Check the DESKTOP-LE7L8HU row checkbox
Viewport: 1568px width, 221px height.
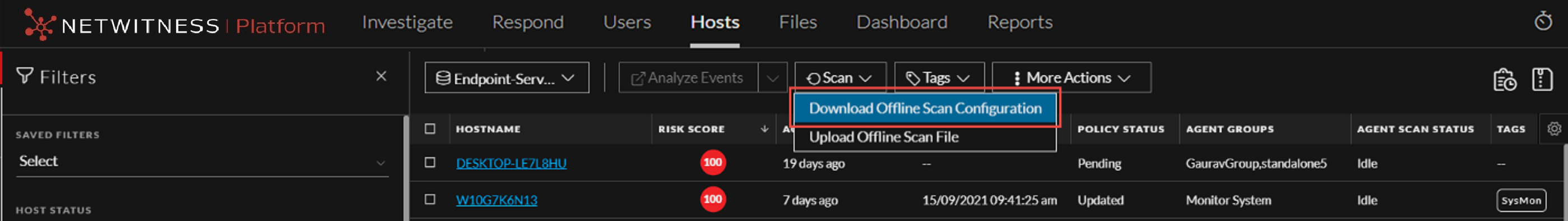point(430,163)
